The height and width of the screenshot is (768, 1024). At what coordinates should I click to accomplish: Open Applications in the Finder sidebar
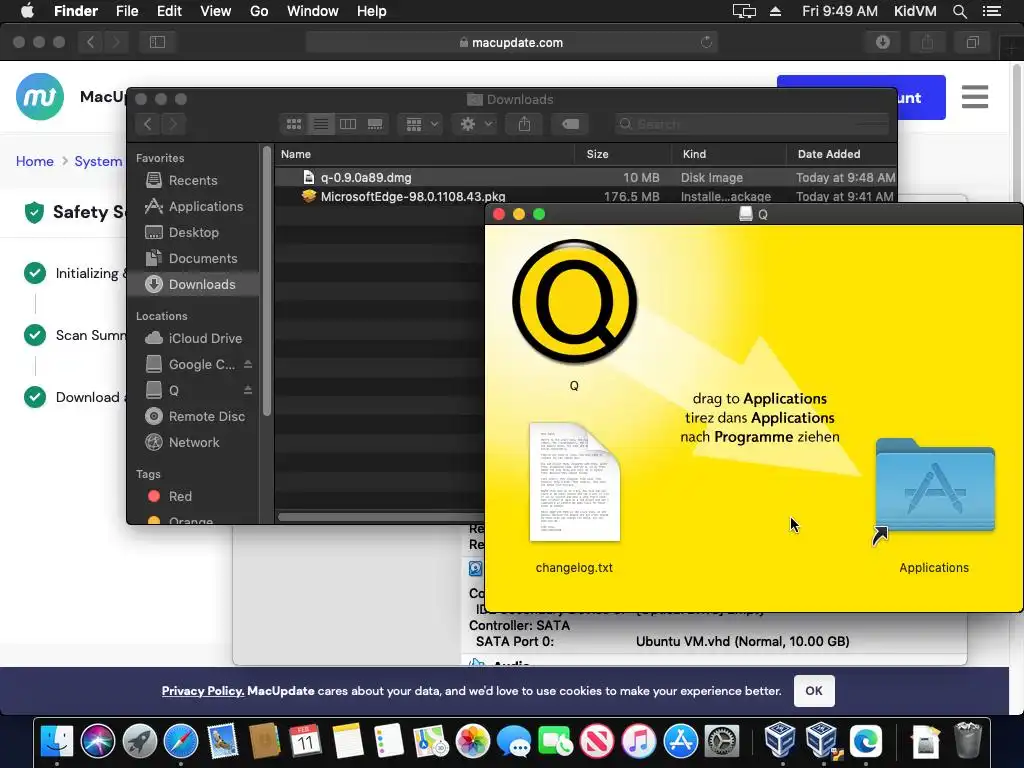(x=193, y=206)
